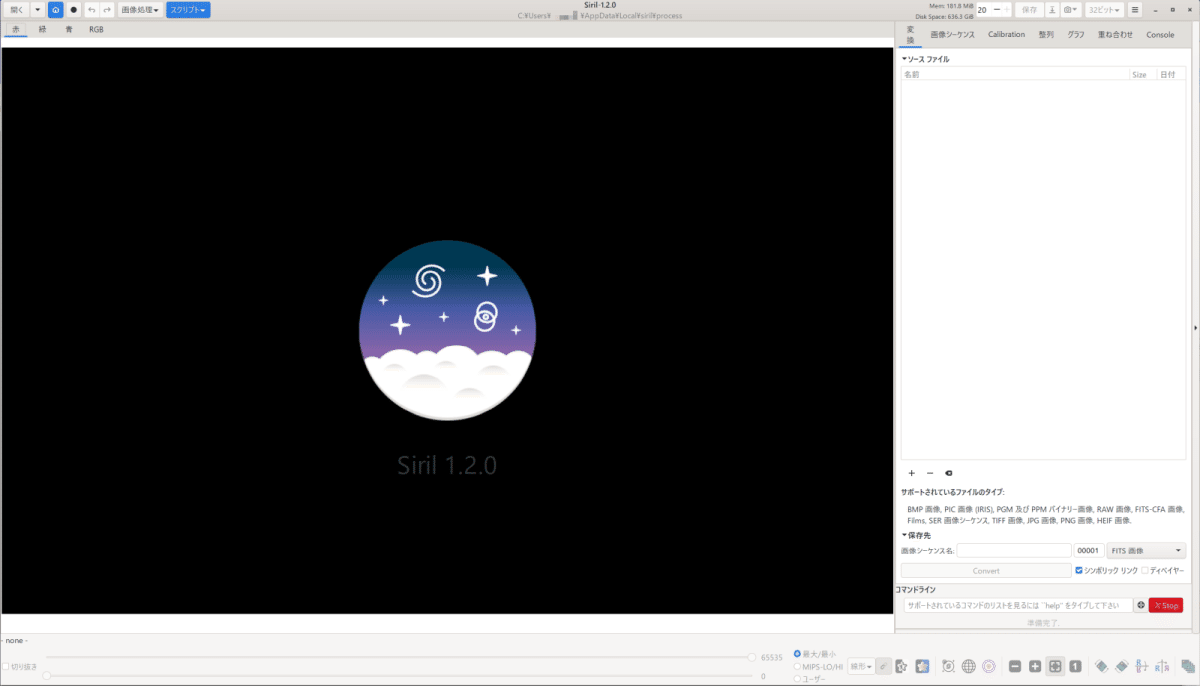This screenshot has width=1200, height=686.
Task: Zoom out with the minus icon
Action: (x=1015, y=666)
